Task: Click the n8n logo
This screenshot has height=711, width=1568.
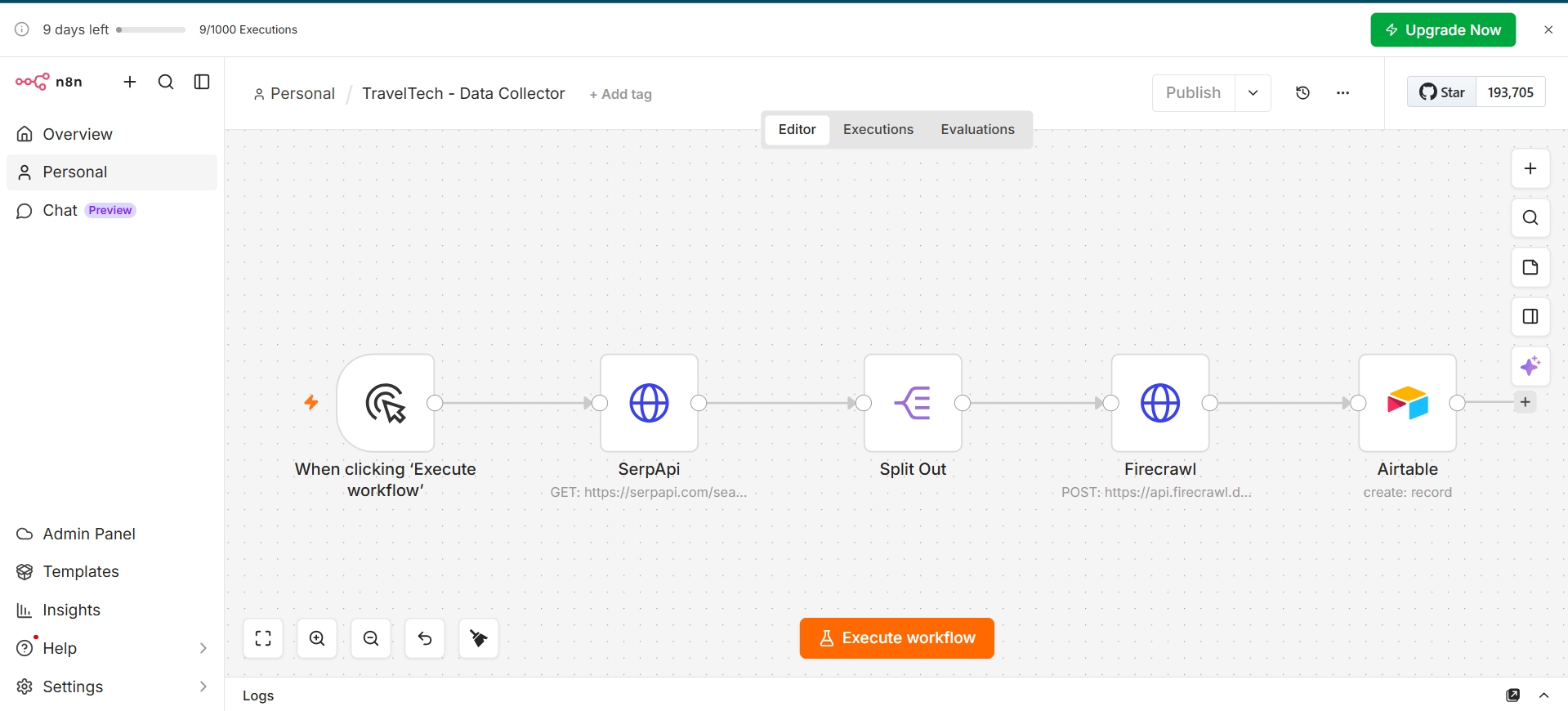Action: tap(49, 82)
